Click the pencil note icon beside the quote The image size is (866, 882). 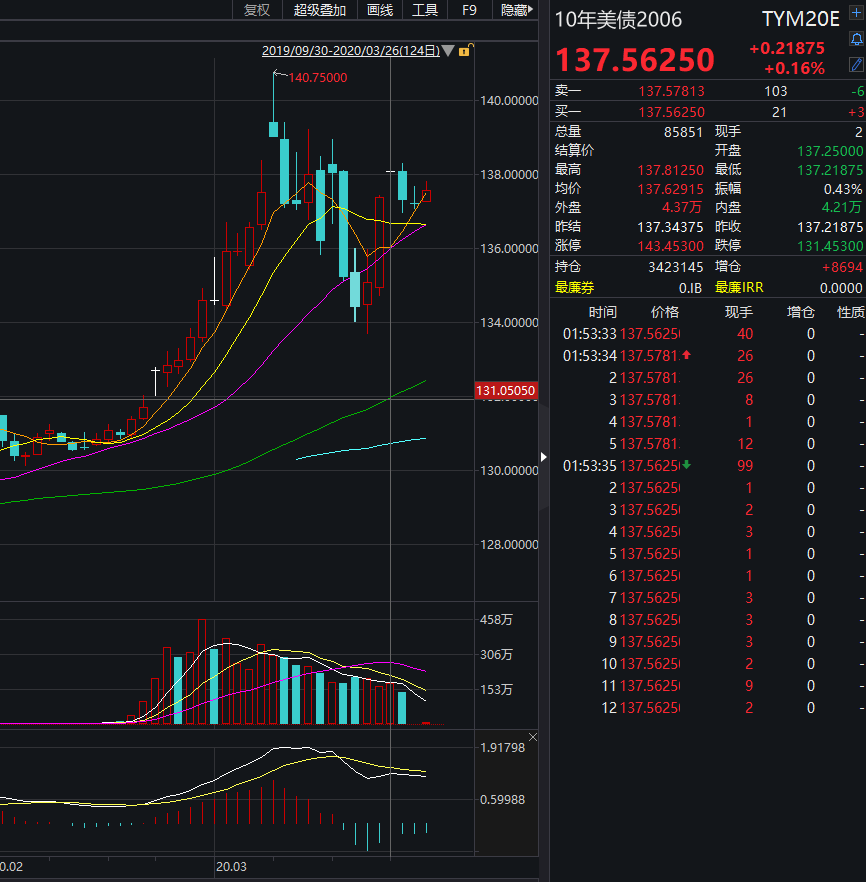[x=856, y=64]
